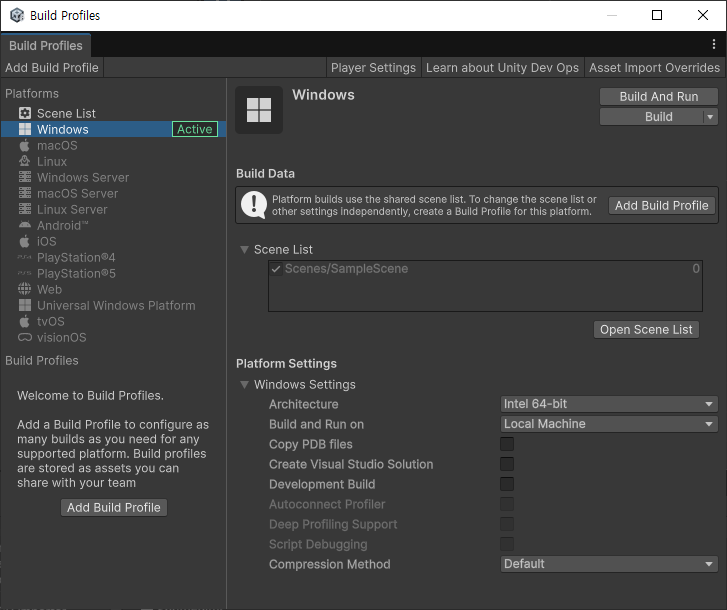Select the Universal Windows Platform entry
The height and width of the screenshot is (610, 727).
point(113,305)
